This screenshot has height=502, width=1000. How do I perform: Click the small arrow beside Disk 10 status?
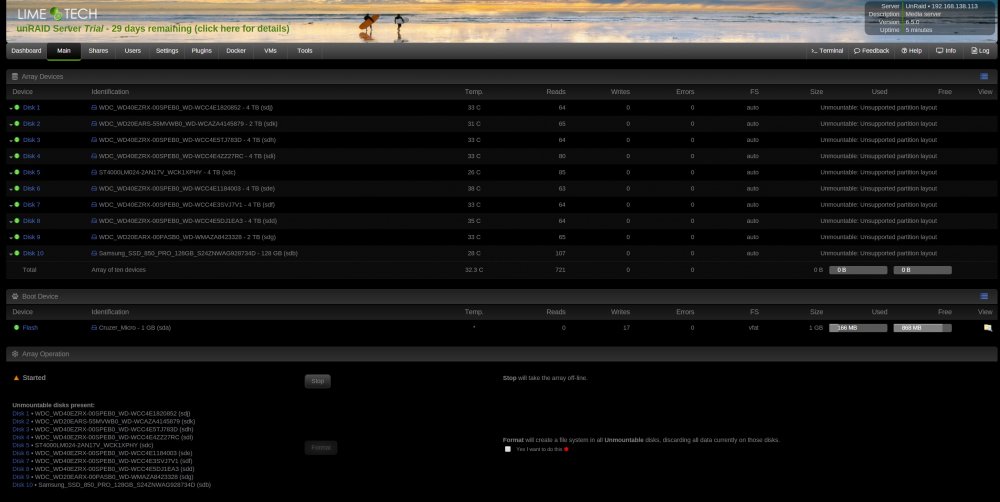(11, 254)
